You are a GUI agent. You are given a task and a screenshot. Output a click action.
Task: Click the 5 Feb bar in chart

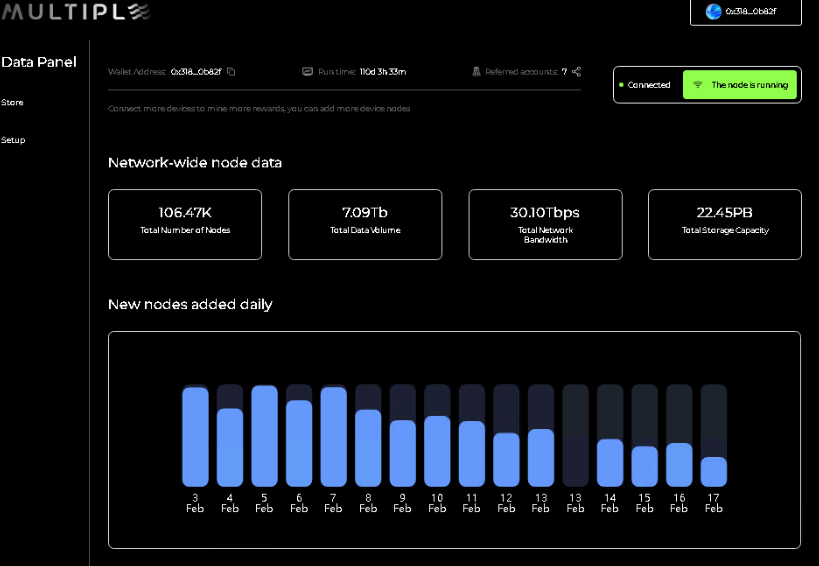264,436
